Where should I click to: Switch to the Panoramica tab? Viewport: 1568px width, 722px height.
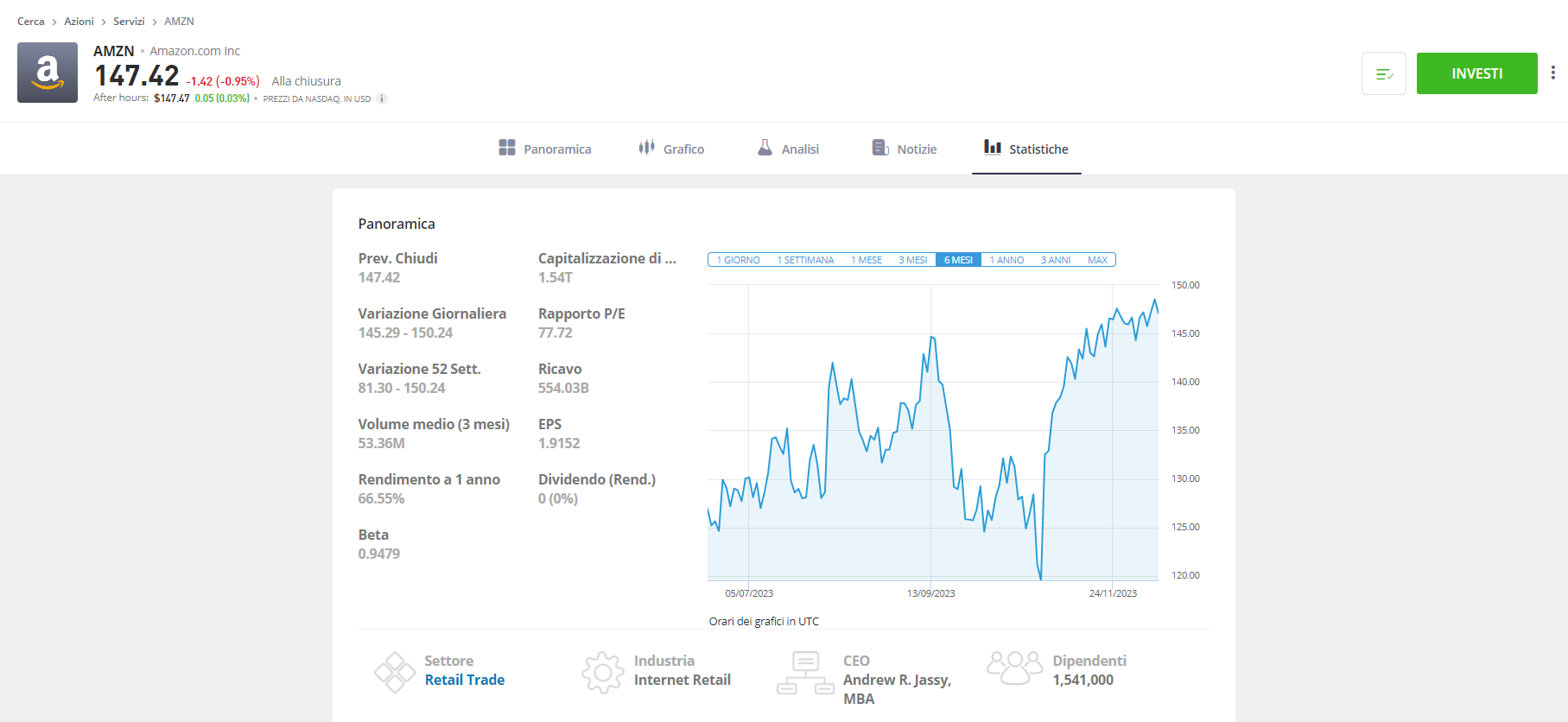click(x=545, y=149)
